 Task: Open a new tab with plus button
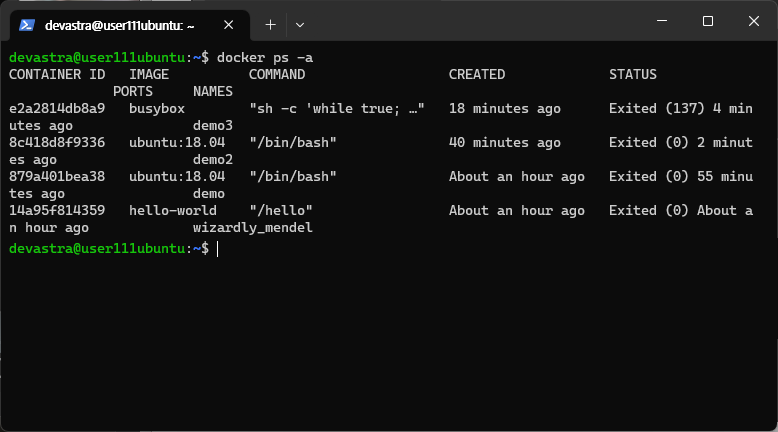tap(270, 25)
